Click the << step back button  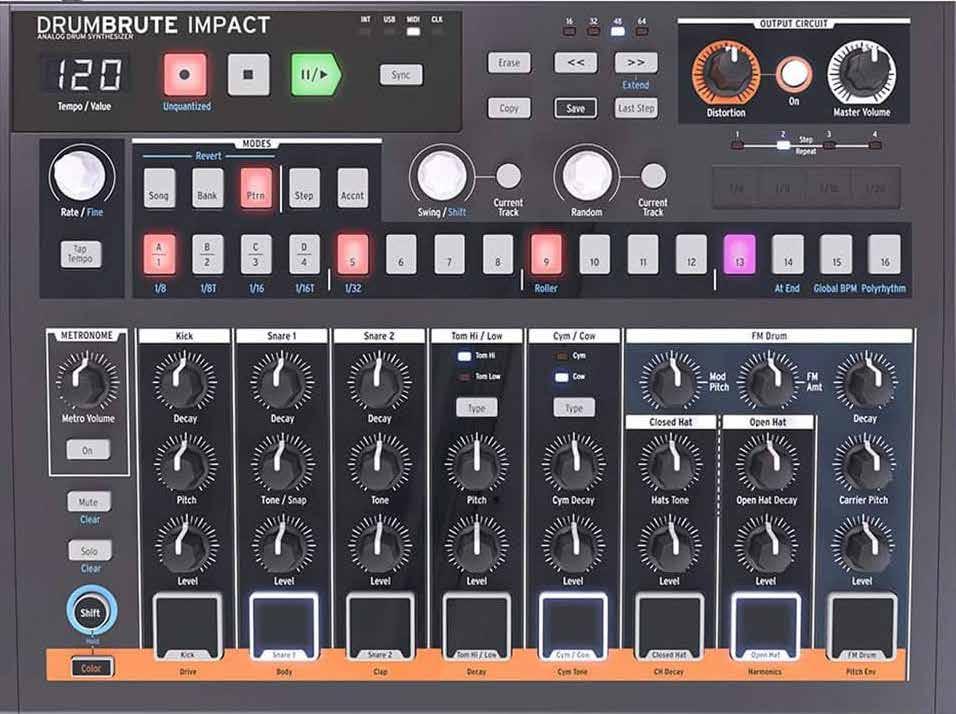(576, 63)
